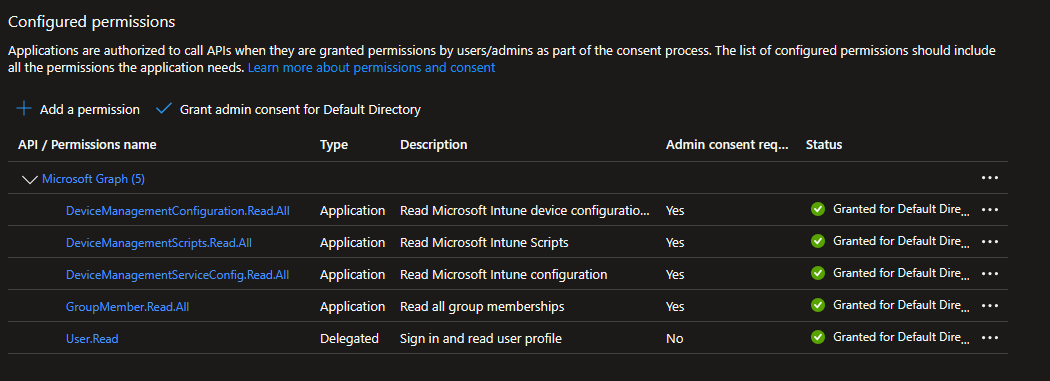1050x381 pixels.
Task: Click description Read all group memberships
Action: click(x=482, y=307)
